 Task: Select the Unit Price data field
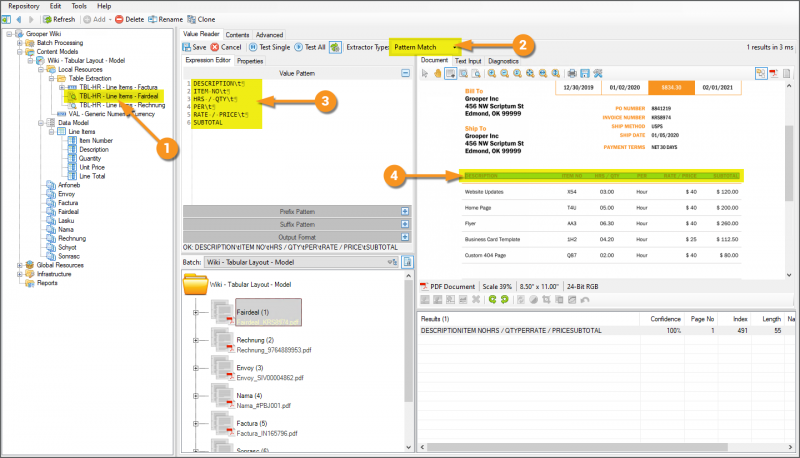(92, 167)
